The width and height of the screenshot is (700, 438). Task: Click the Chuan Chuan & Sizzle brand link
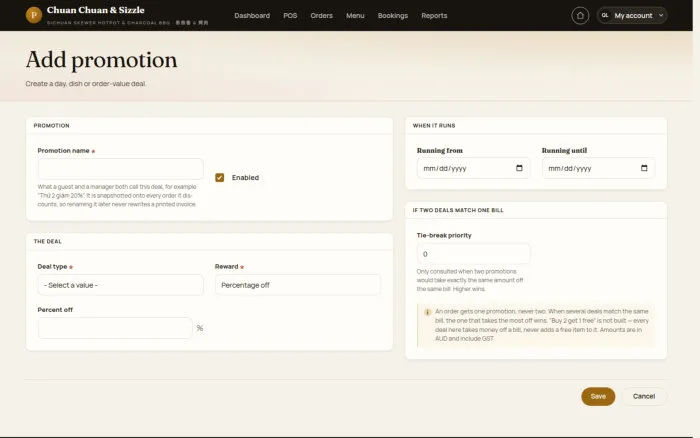point(96,10)
